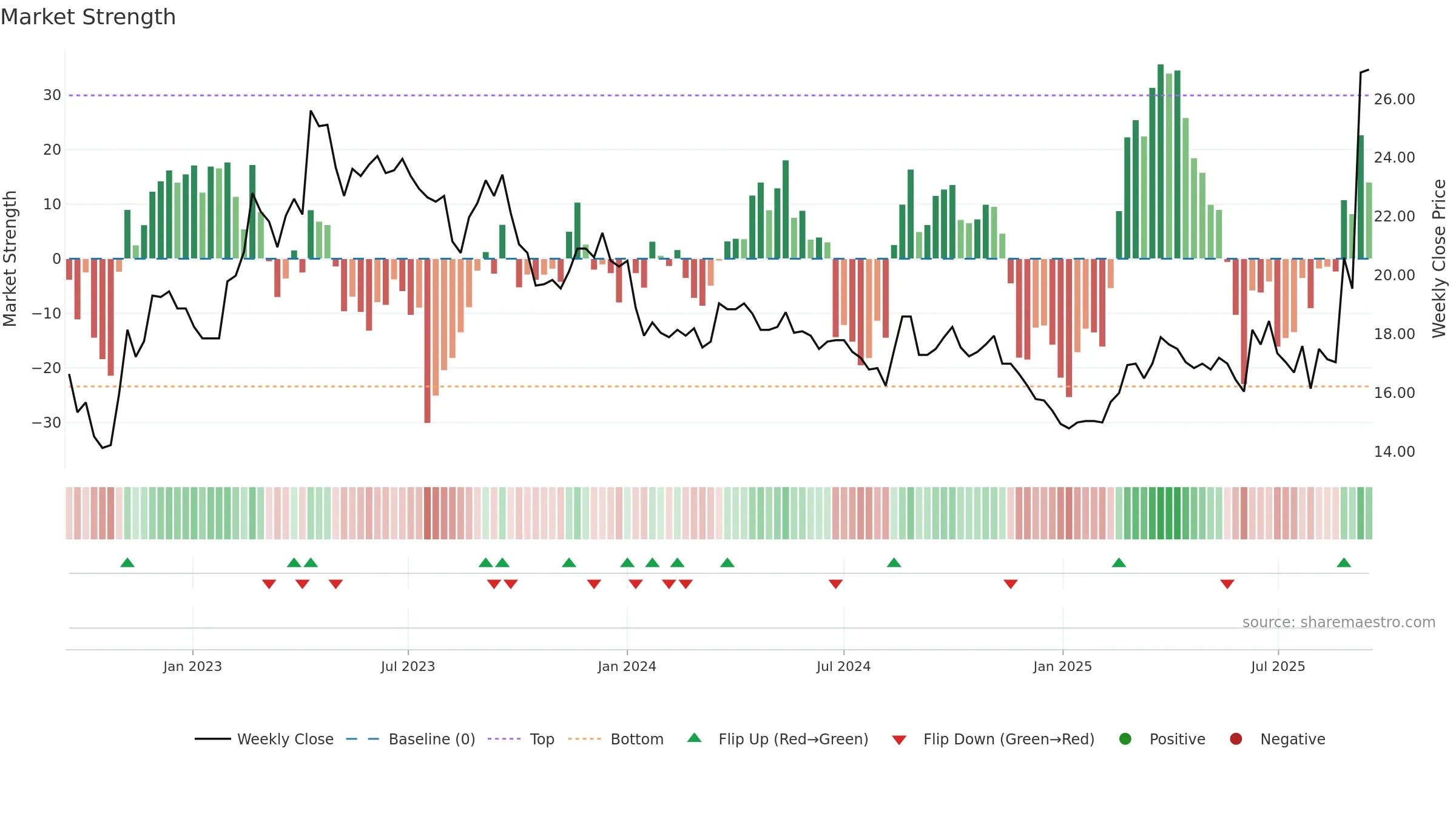Click the −30 left axis tick label
Screen dimensions: 1456x819
coord(47,422)
